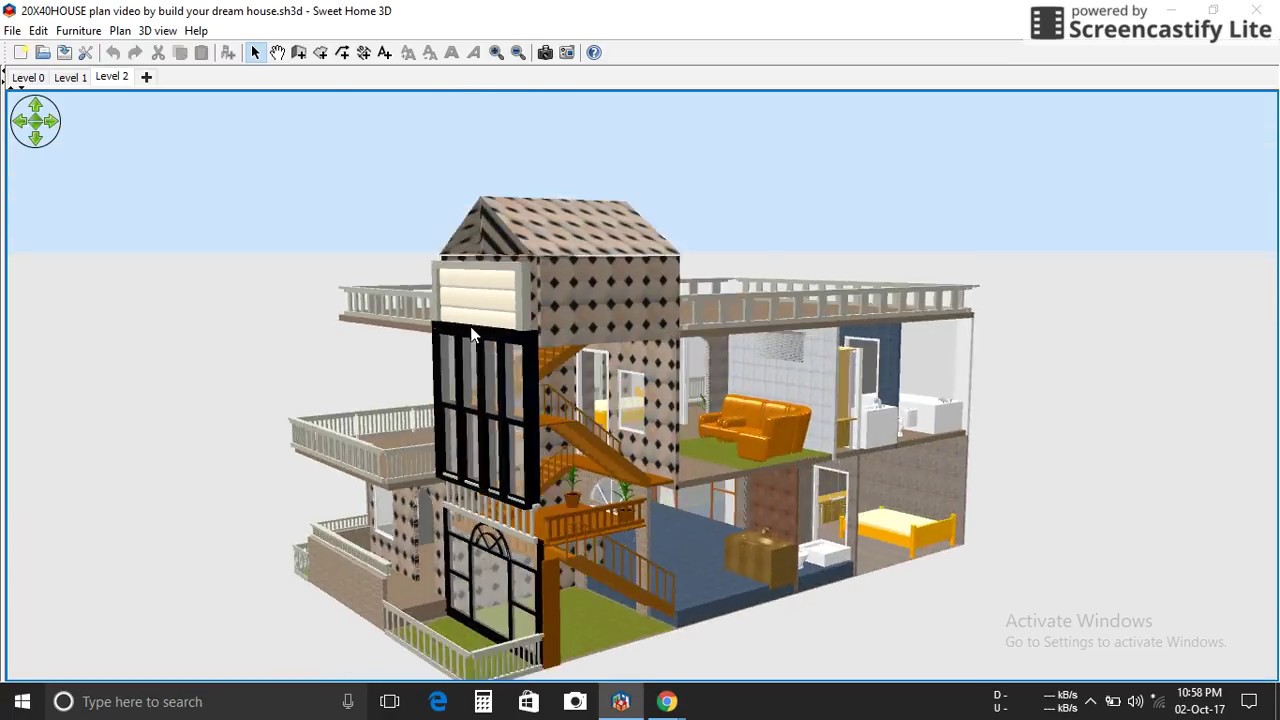The width and height of the screenshot is (1280, 720).
Task: Click the volume speaker tray icon
Action: click(1135, 701)
